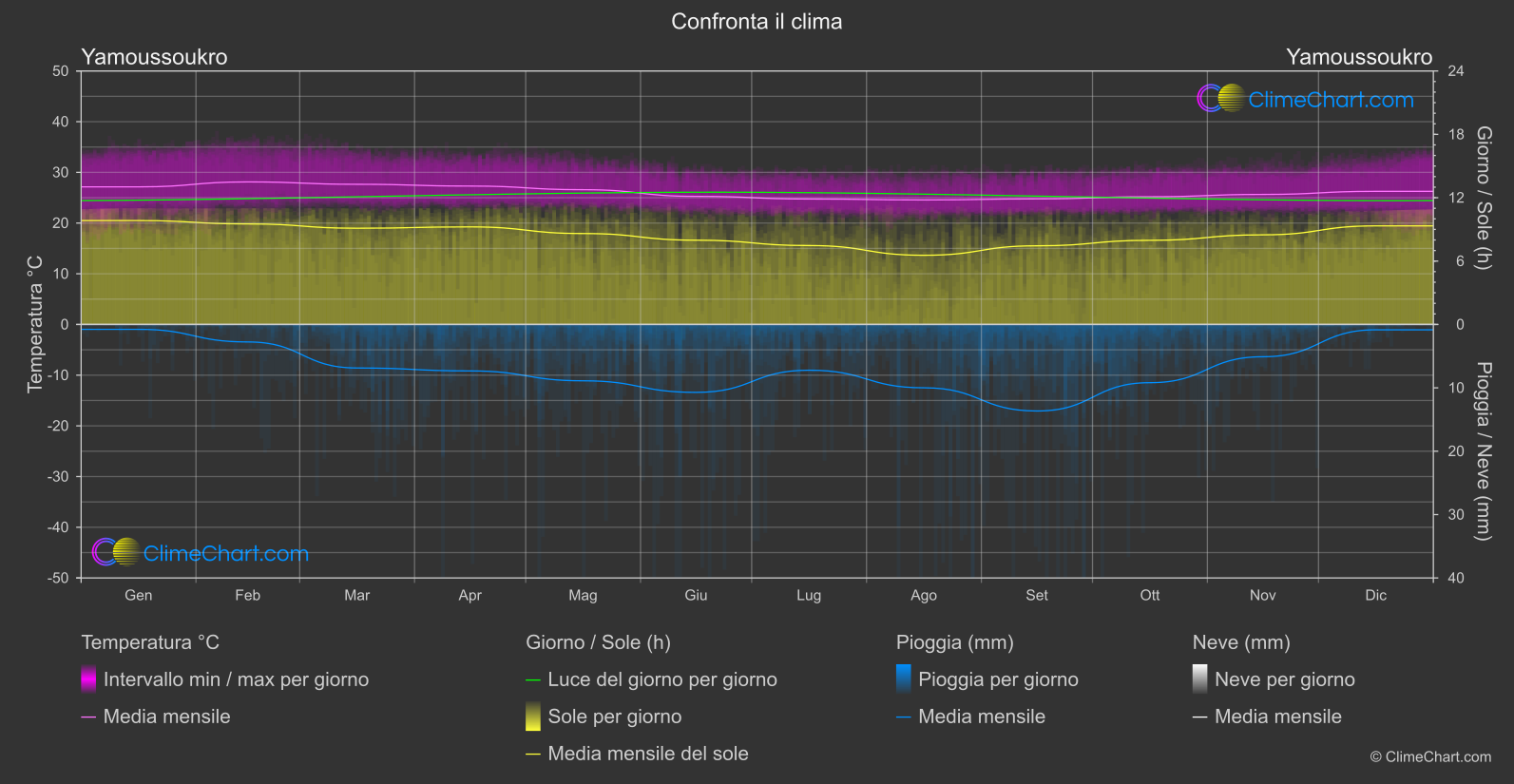Screen dimensions: 1514x784
Task: Click the left Yamoussoukro city label
Action: pyautogui.click(x=154, y=56)
